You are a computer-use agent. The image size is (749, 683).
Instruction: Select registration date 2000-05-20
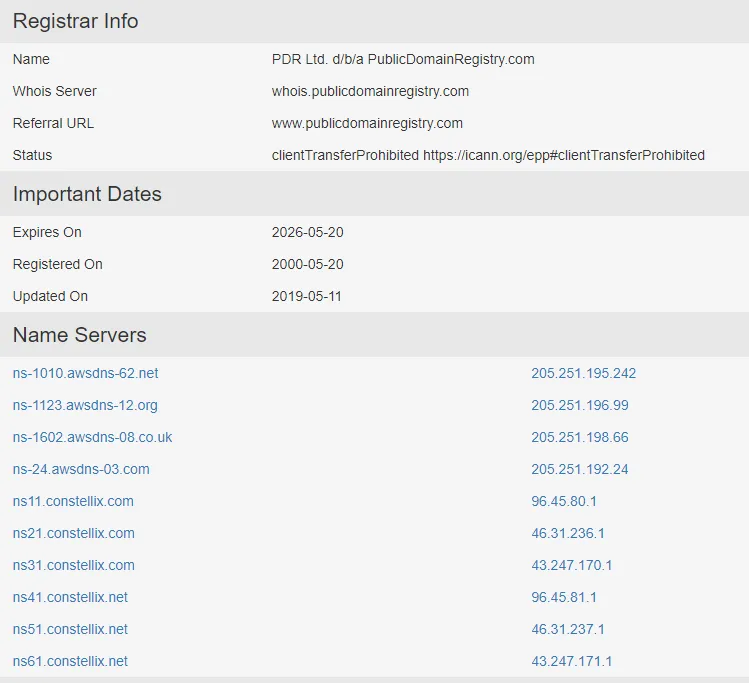click(308, 265)
